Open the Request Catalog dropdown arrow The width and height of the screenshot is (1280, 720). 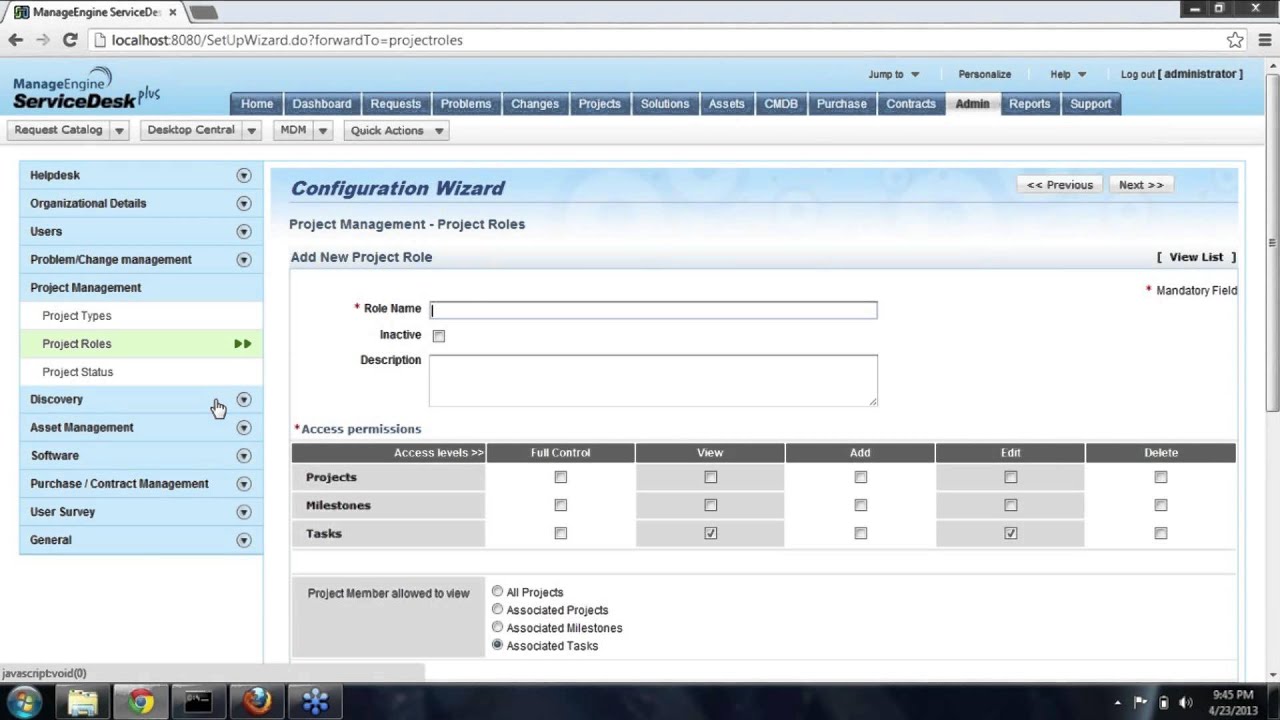[x=119, y=130]
